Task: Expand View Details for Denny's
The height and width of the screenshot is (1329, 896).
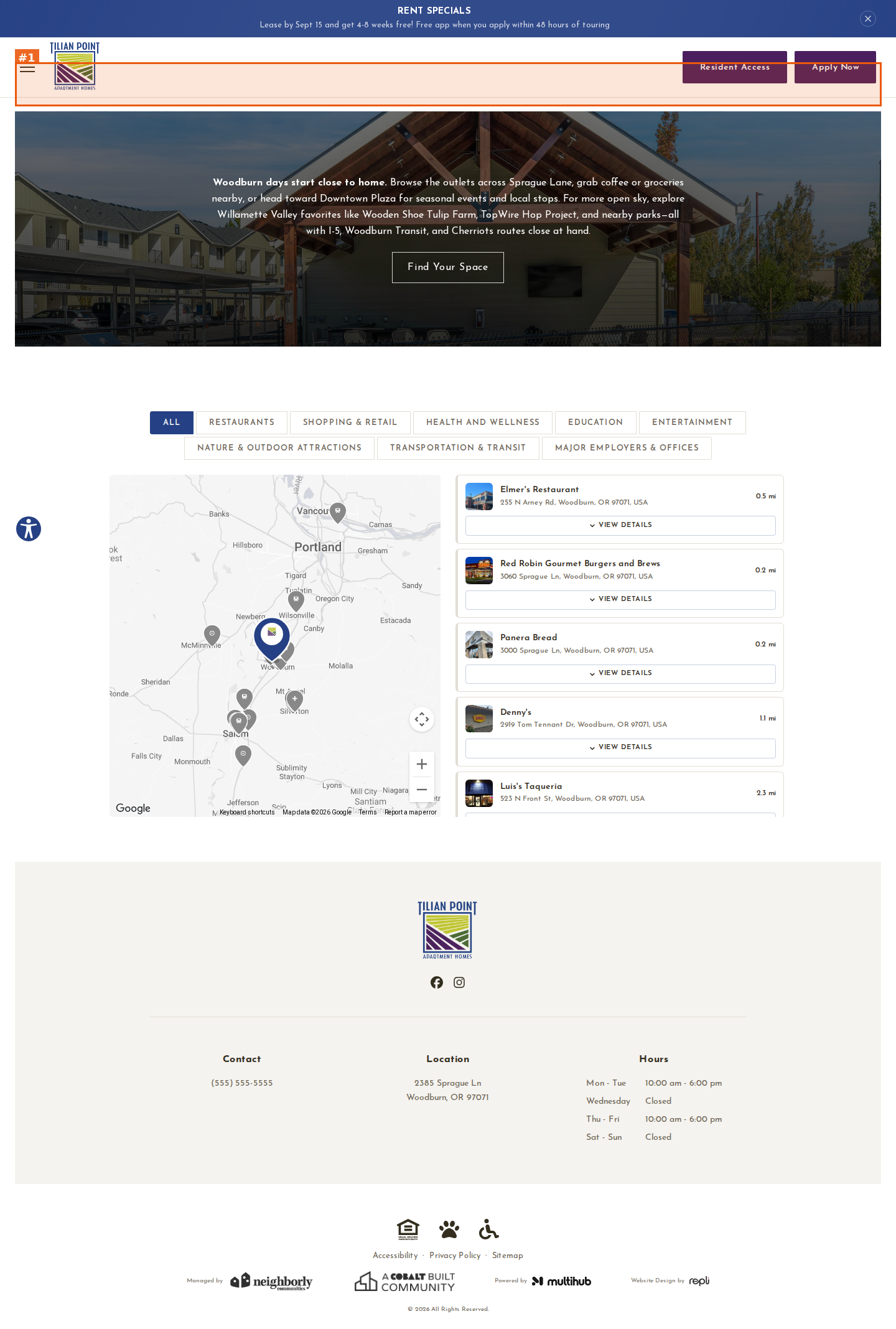Action: [x=620, y=748]
